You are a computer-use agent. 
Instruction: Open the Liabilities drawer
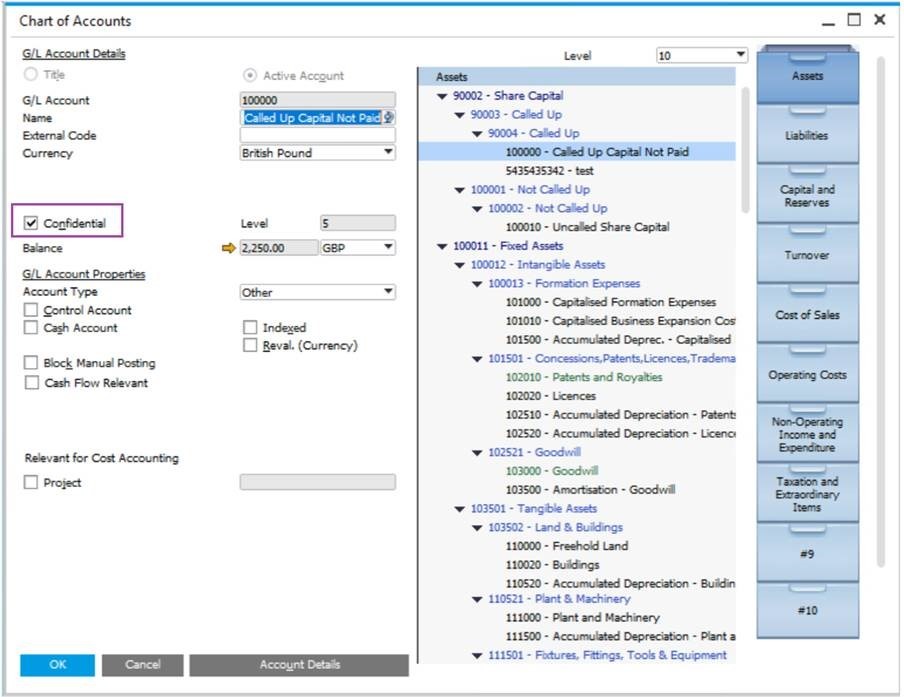pos(807,136)
